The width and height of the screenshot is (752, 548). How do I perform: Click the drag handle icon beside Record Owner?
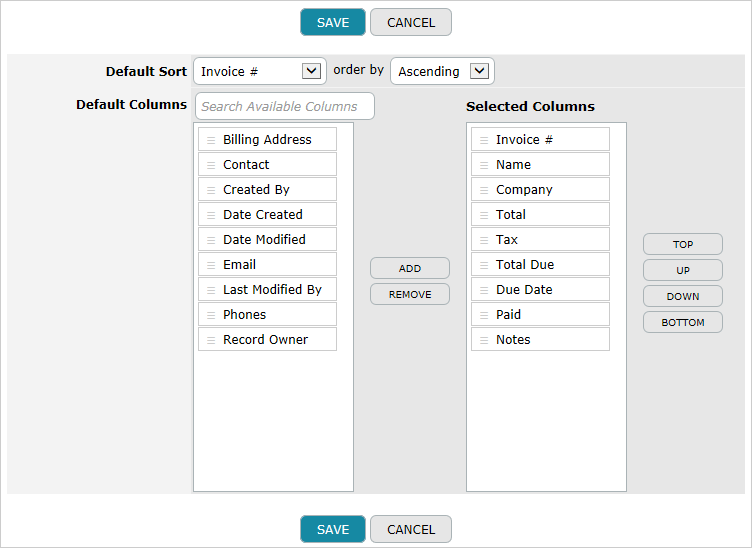211,339
